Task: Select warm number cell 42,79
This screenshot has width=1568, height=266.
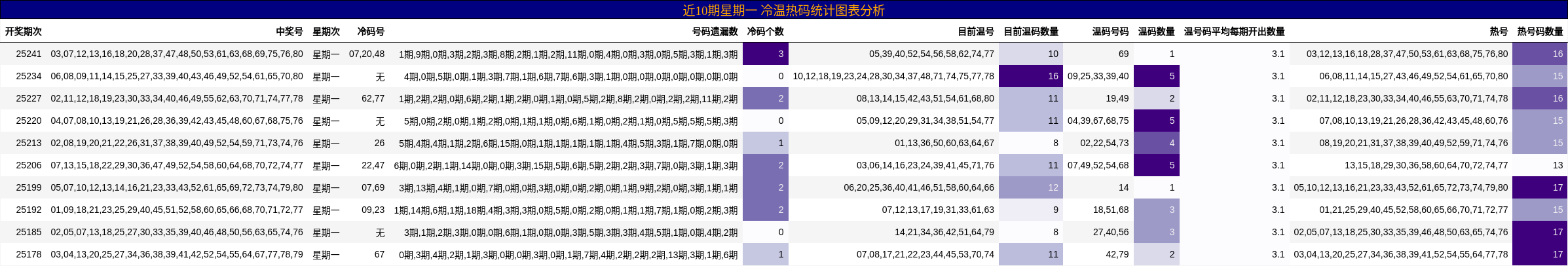Action: coord(1117,254)
